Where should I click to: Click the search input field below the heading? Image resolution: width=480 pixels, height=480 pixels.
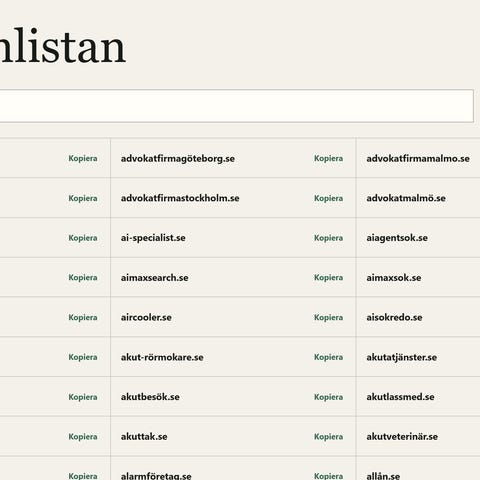point(236,106)
